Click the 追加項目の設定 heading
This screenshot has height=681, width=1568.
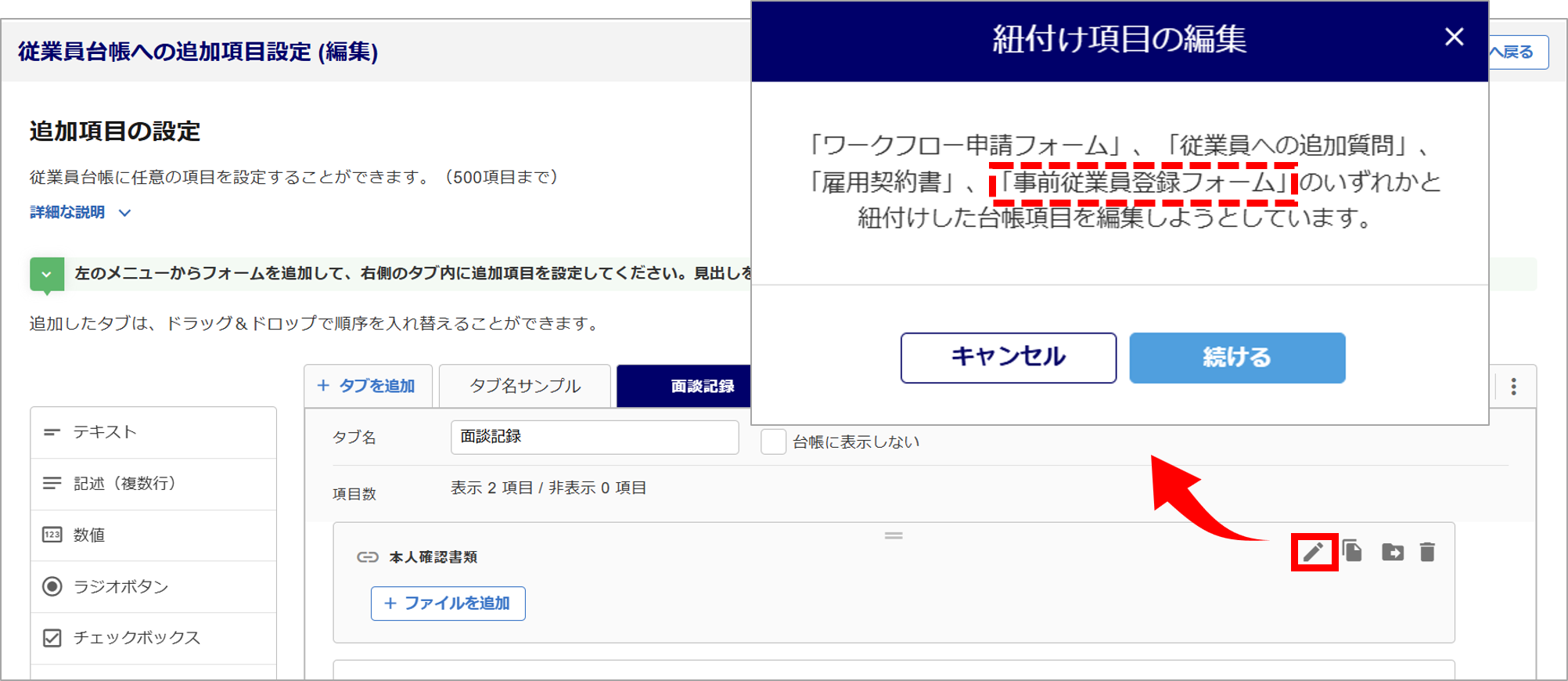115,131
